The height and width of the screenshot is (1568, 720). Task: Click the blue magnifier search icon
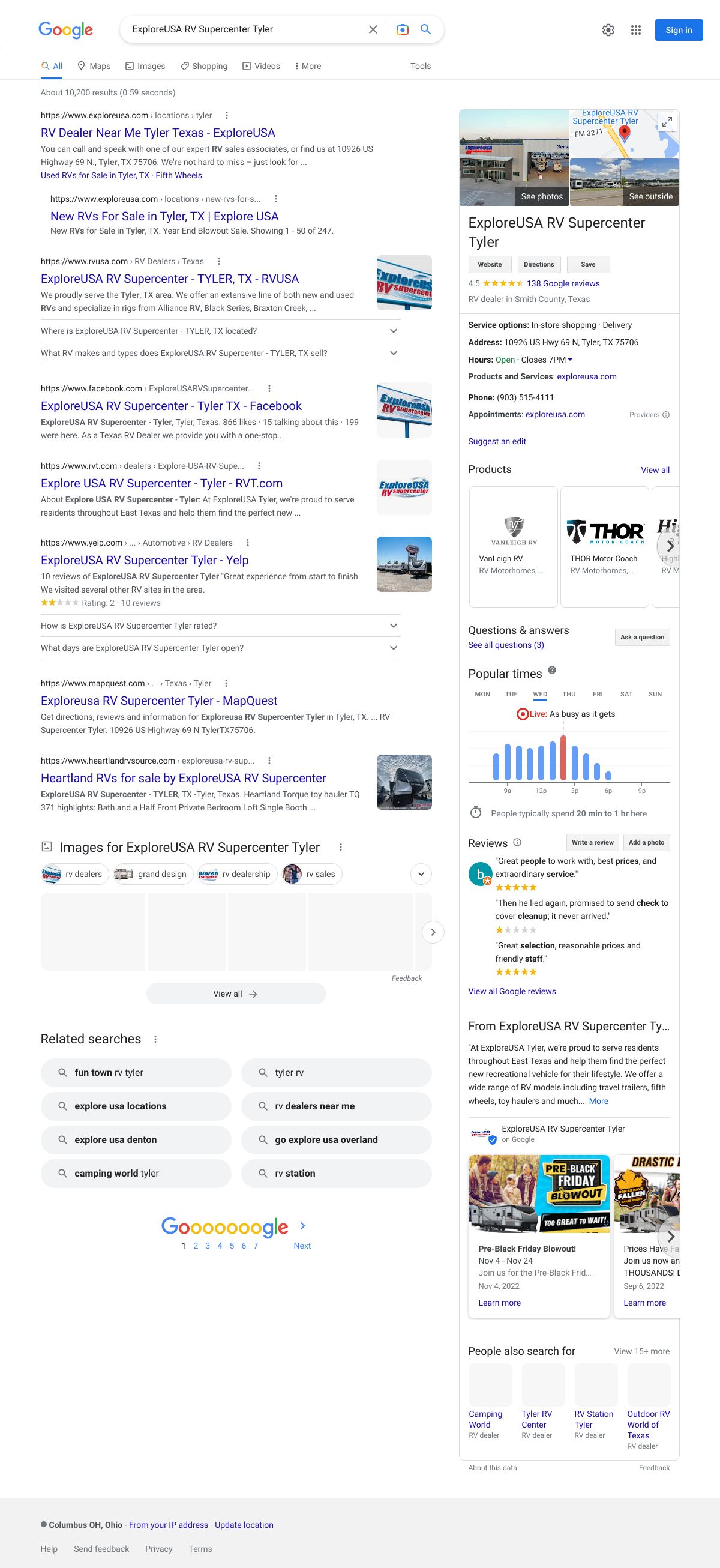(426, 30)
